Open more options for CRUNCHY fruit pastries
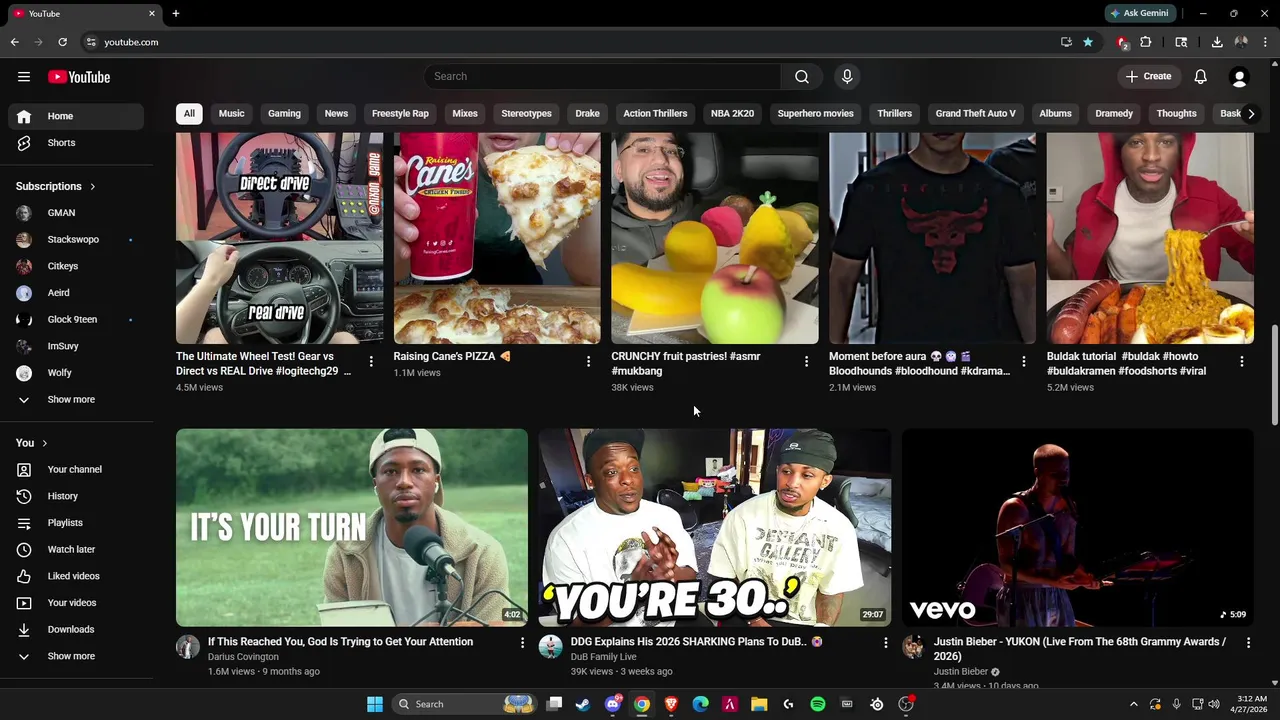1280x720 pixels. [x=806, y=361]
